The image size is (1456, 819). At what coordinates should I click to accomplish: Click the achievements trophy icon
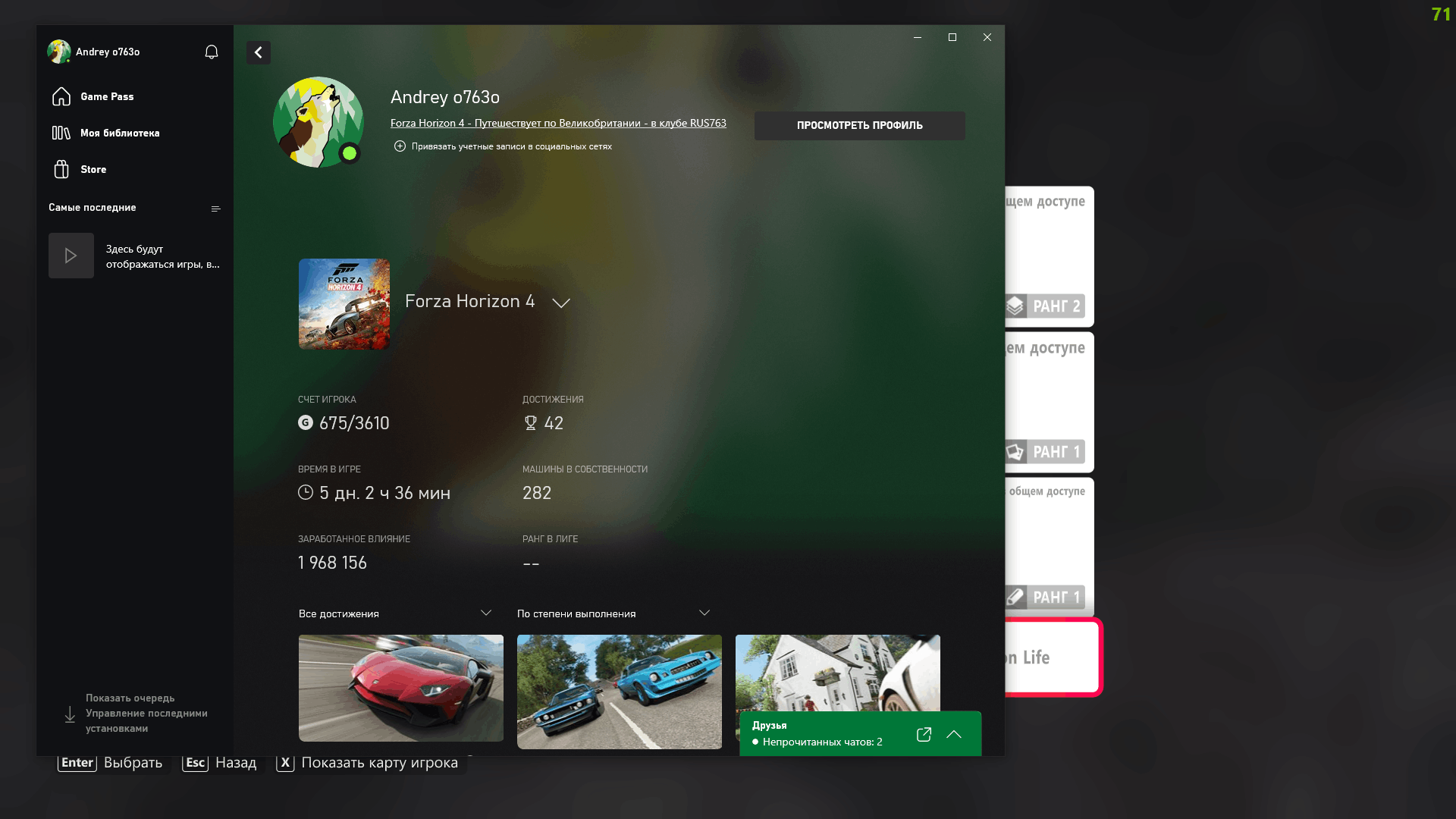531,423
